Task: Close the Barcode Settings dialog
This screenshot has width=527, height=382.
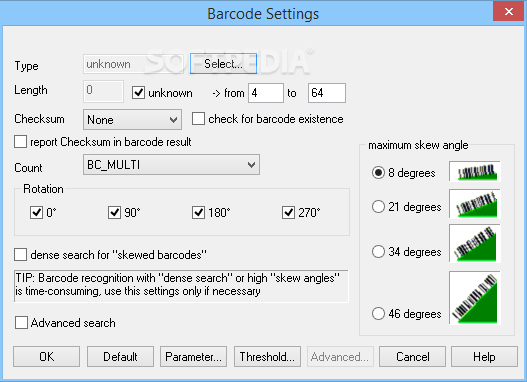Action: coord(509,11)
